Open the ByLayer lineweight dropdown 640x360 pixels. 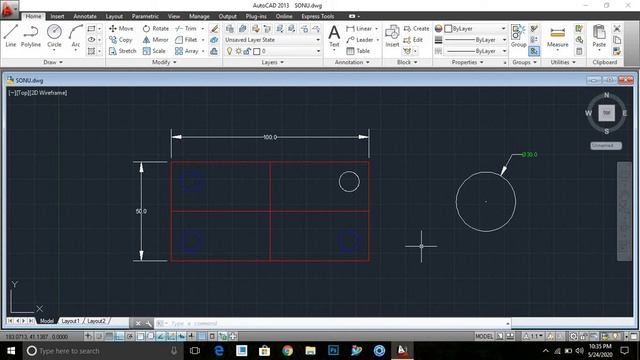(476, 40)
